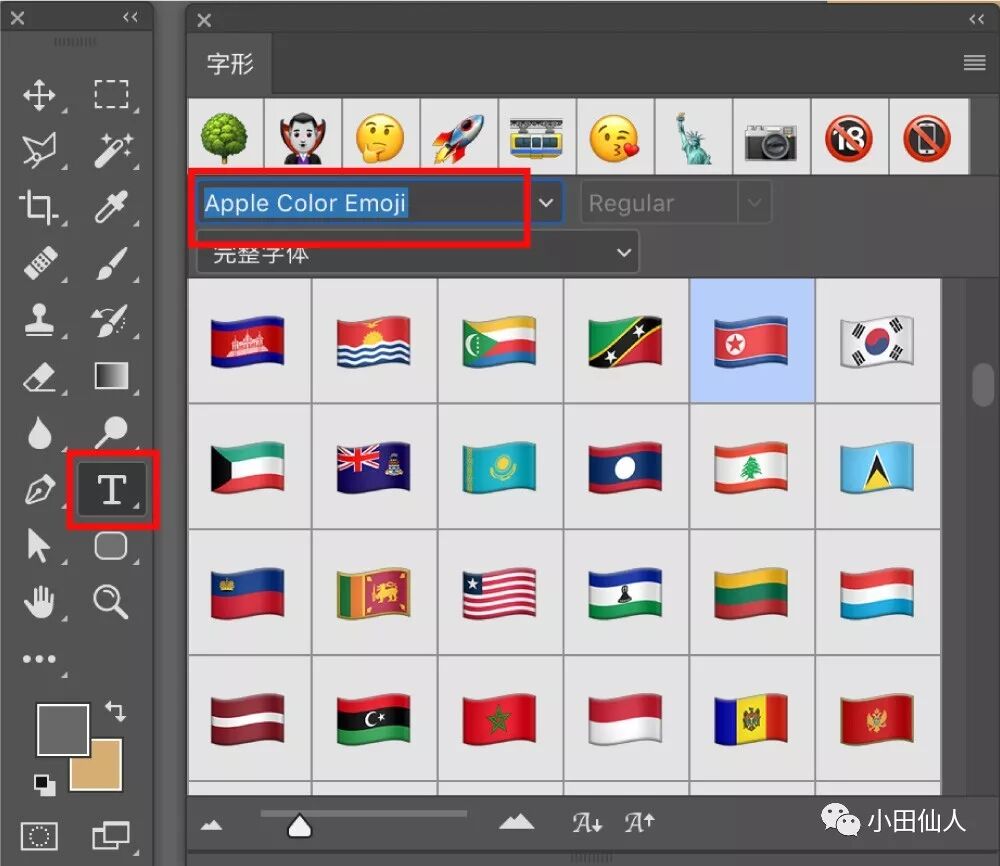The width and height of the screenshot is (1000, 866).
Task: Zoom out glyphs with small mountain icon
Action: [211, 825]
